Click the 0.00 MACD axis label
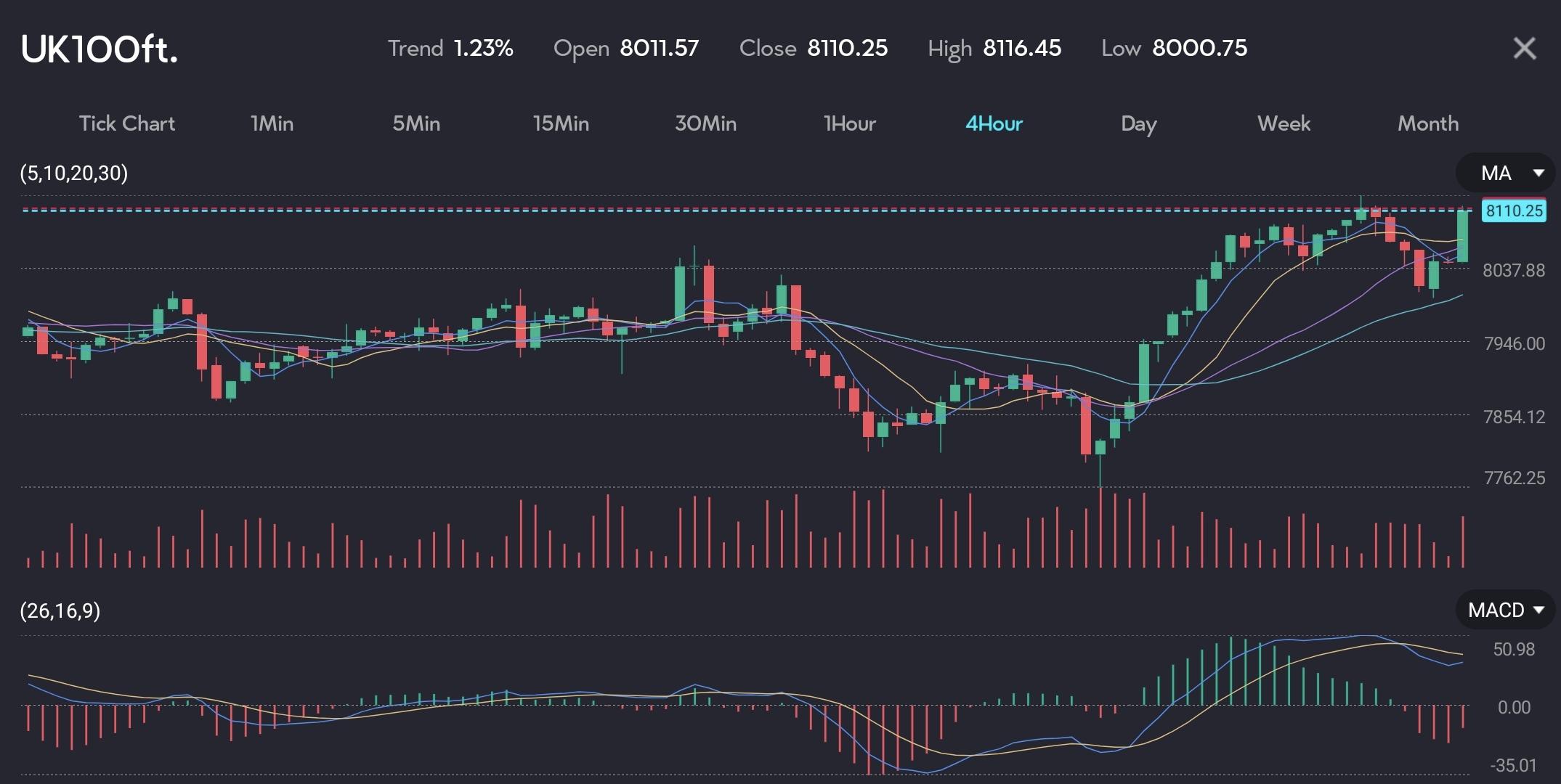This screenshot has width=1561, height=784. pos(1514,707)
